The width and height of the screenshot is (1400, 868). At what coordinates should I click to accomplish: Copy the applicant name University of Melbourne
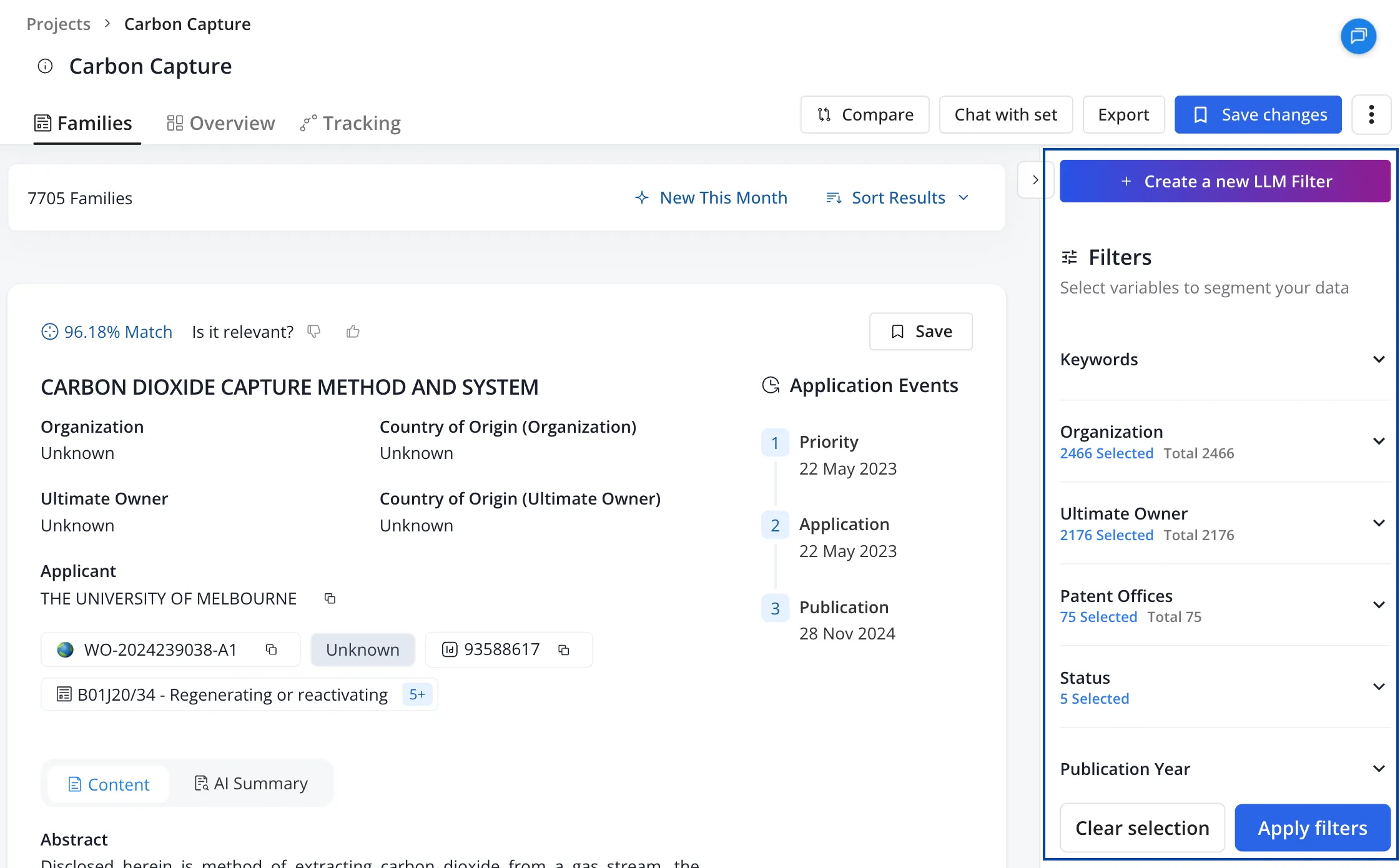click(330, 599)
